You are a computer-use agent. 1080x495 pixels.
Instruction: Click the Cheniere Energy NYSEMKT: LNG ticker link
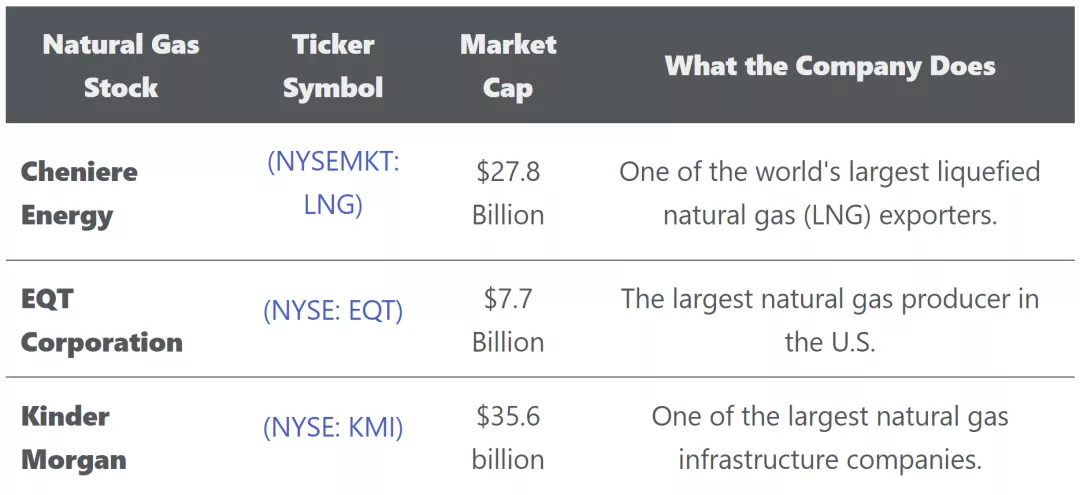(x=333, y=184)
